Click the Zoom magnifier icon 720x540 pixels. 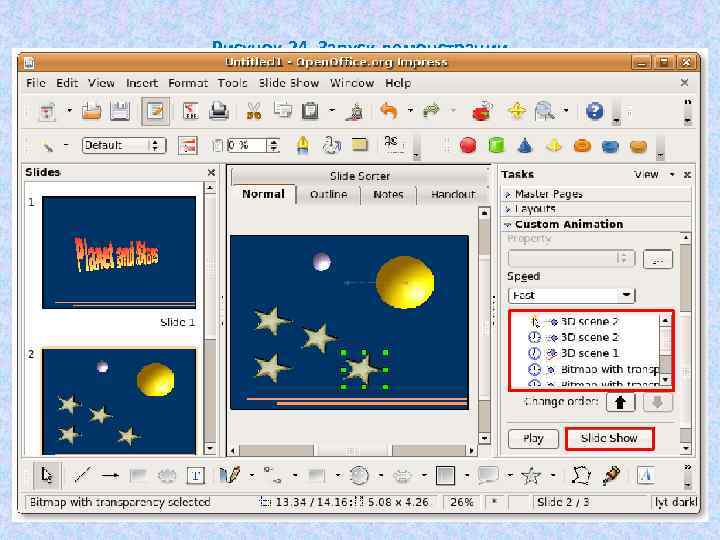pos(545,111)
